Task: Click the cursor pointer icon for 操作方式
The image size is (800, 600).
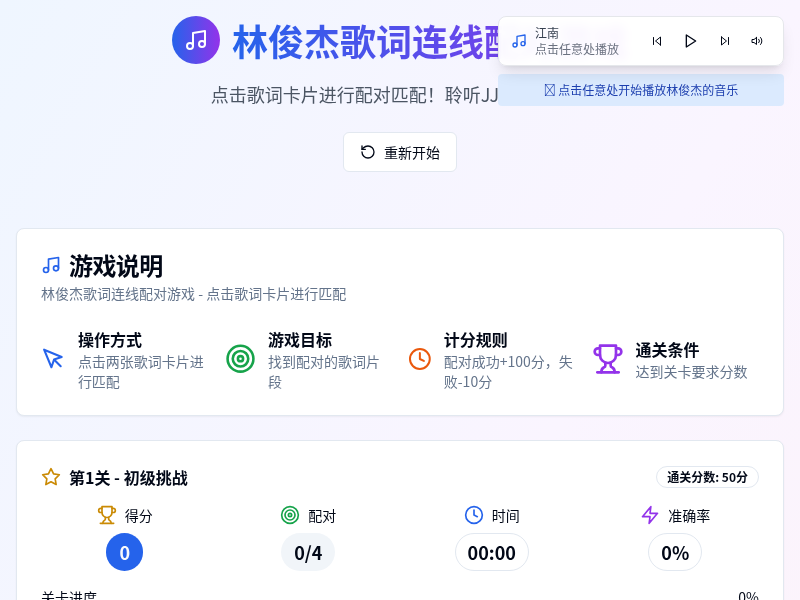Action: pyautogui.click(x=53, y=358)
